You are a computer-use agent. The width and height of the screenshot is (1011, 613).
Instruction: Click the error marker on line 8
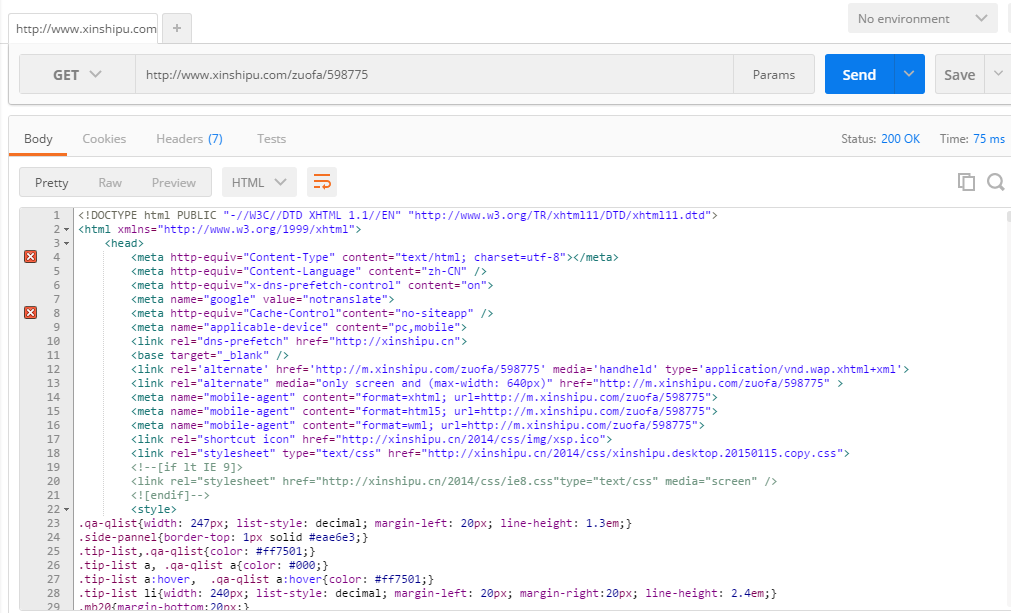coord(30,313)
